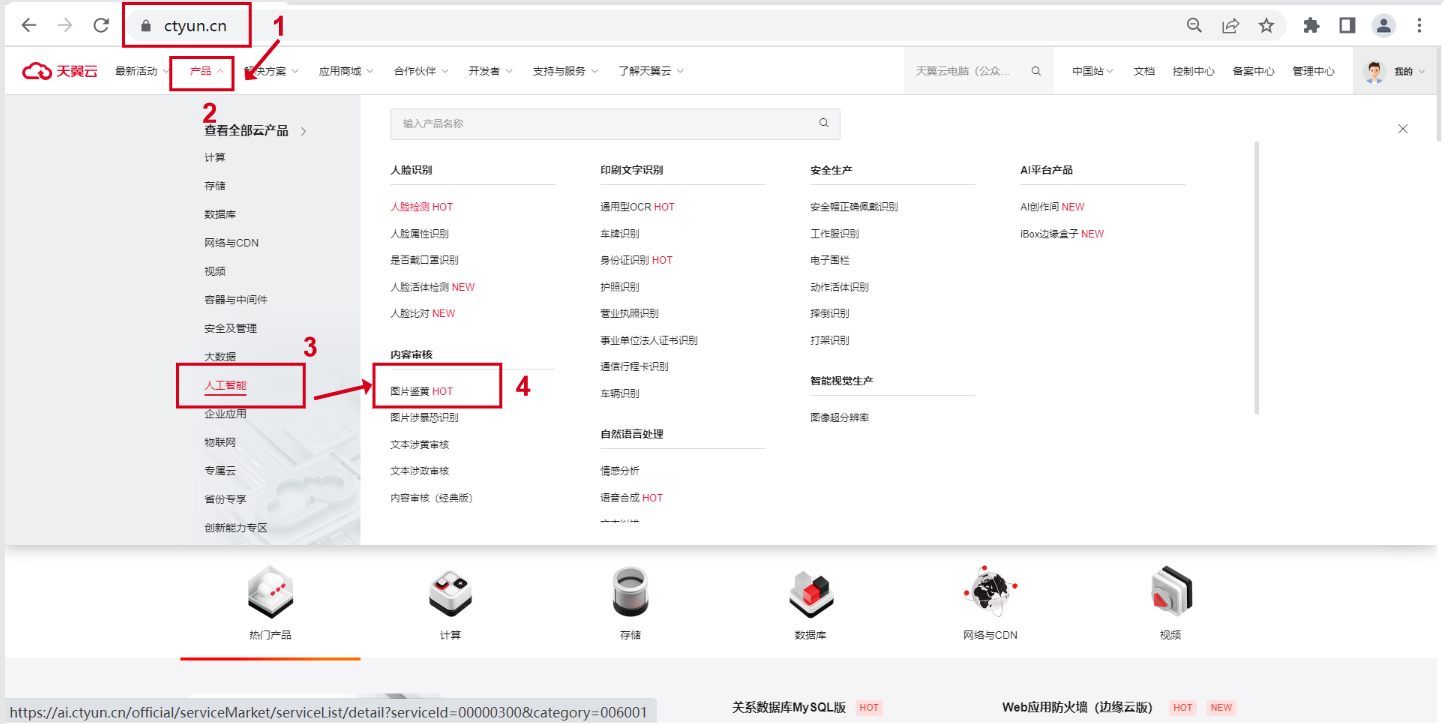Click the browser back arrow

(x=29, y=26)
